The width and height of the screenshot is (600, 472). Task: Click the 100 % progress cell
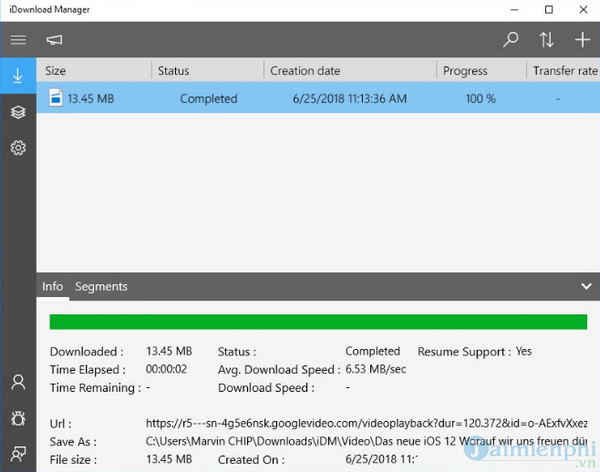coord(481,99)
